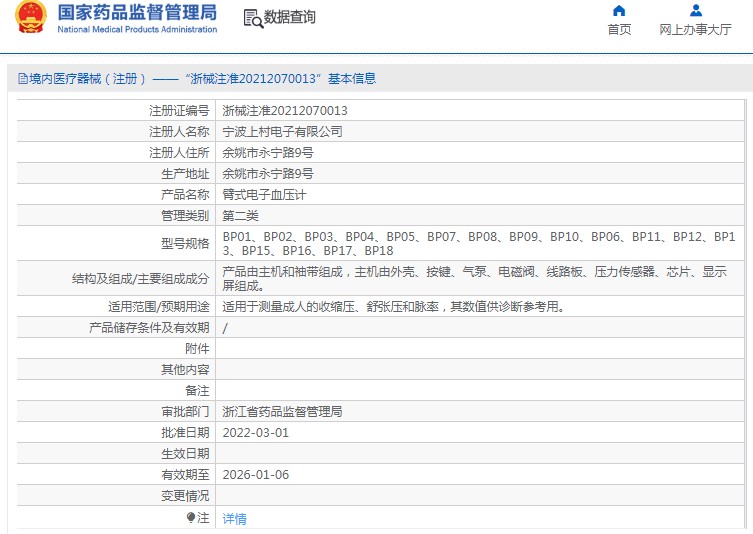Viewport: 753px width, 534px height.
Task: Click the 首页 home icon
Action: click(619, 11)
